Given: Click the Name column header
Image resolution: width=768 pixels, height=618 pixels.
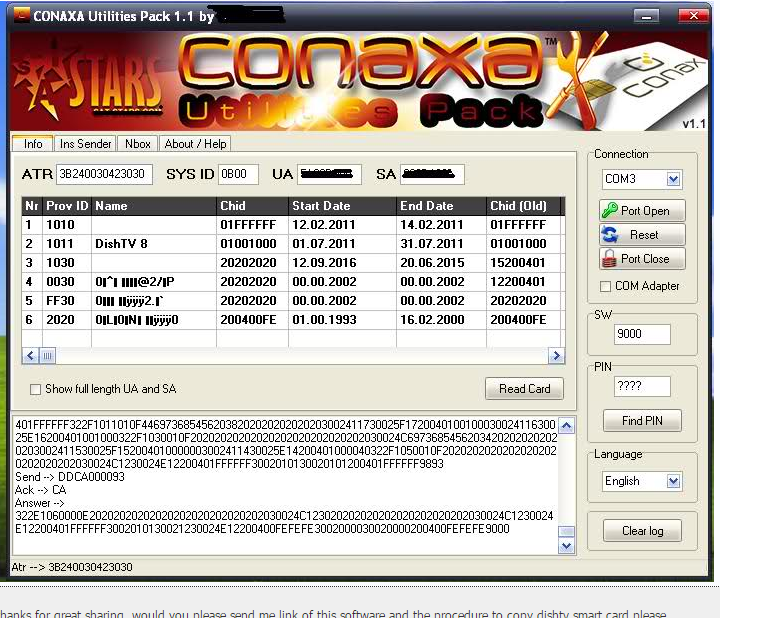Looking at the screenshot, I should tap(154, 206).
